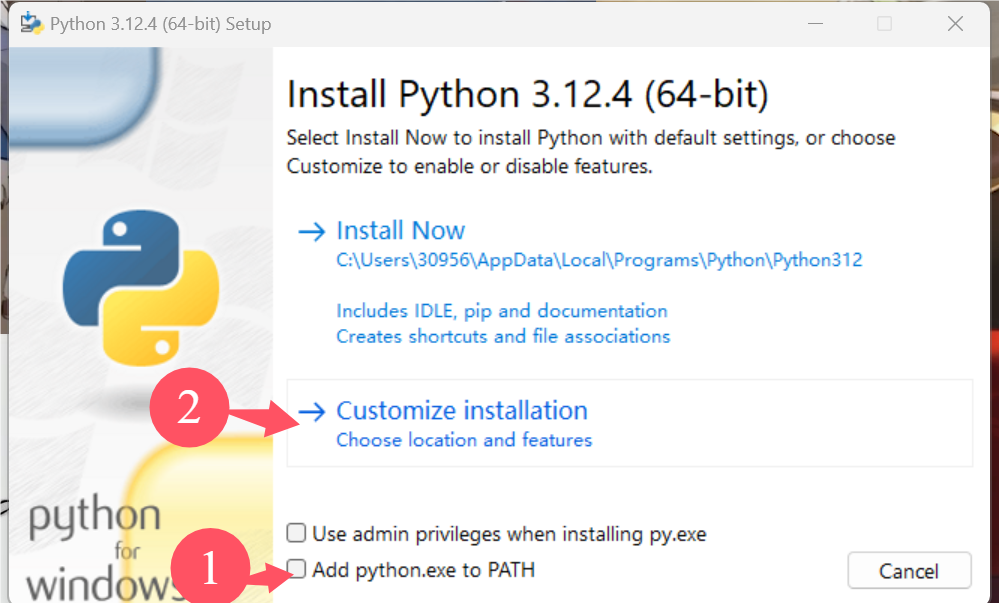This screenshot has height=603, width=999.
Task: Click 'Creates shortcuts and file associations' text
Action: pyautogui.click(x=503, y=336)
